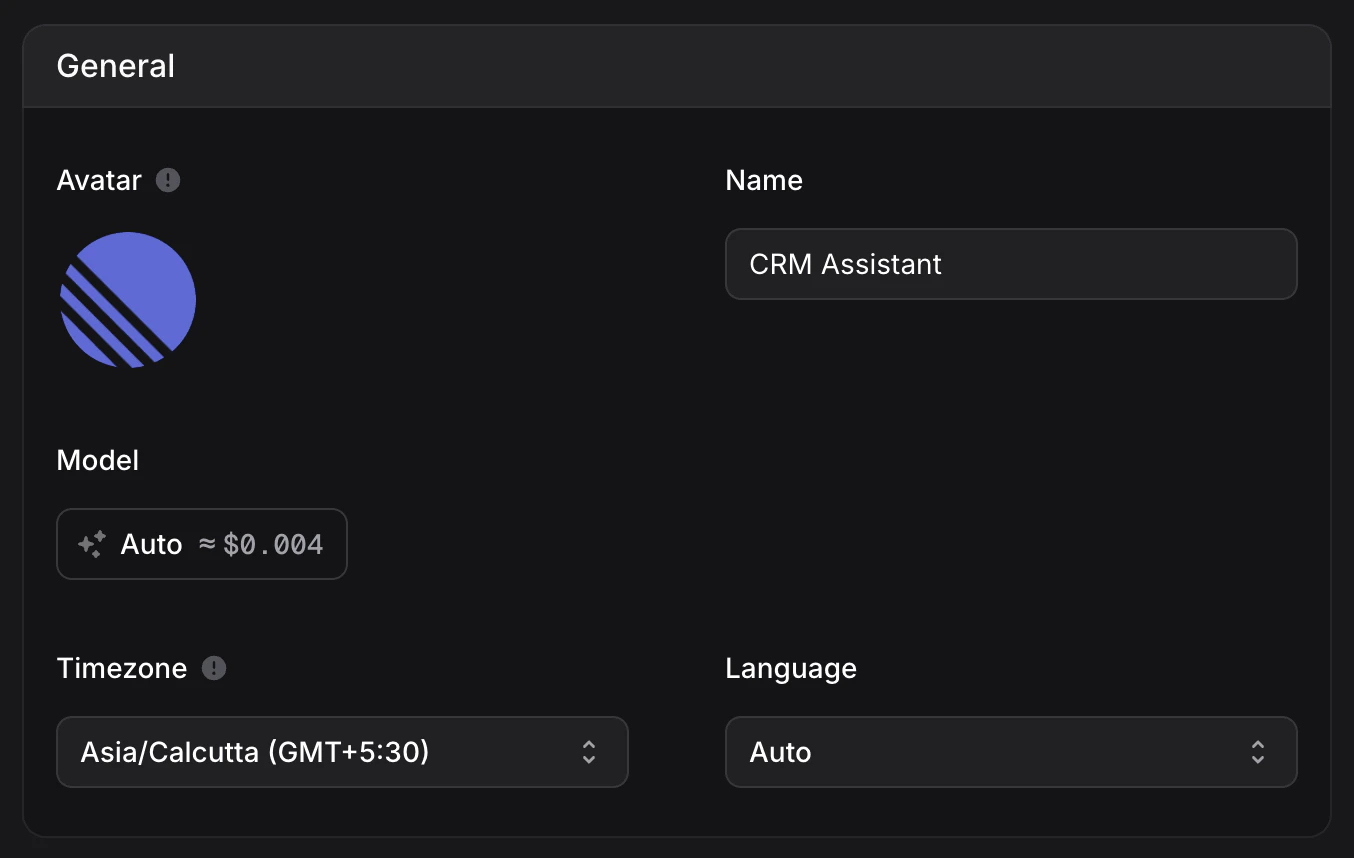Click the Name field containing CRM Assistant
1354x858 pixels.
1011,264
